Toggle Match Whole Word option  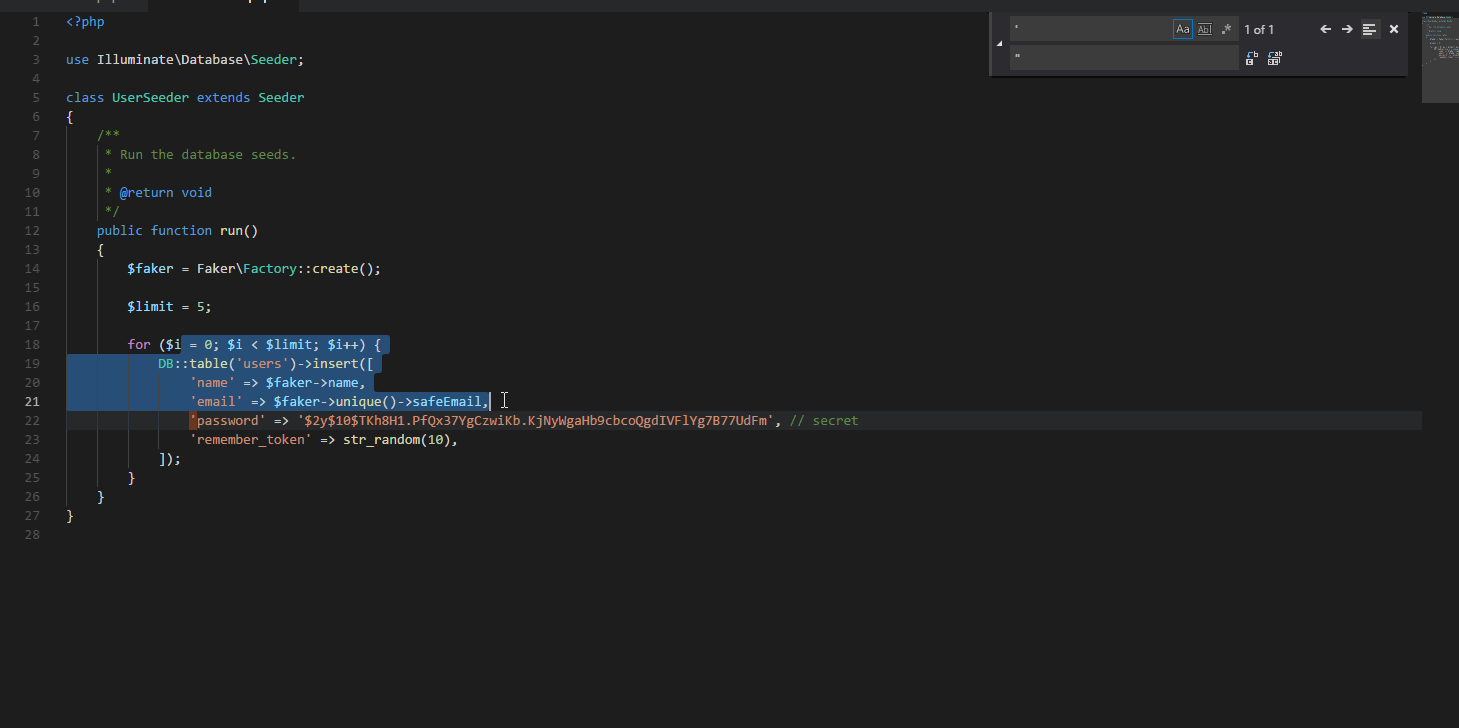pos(1204,29)
